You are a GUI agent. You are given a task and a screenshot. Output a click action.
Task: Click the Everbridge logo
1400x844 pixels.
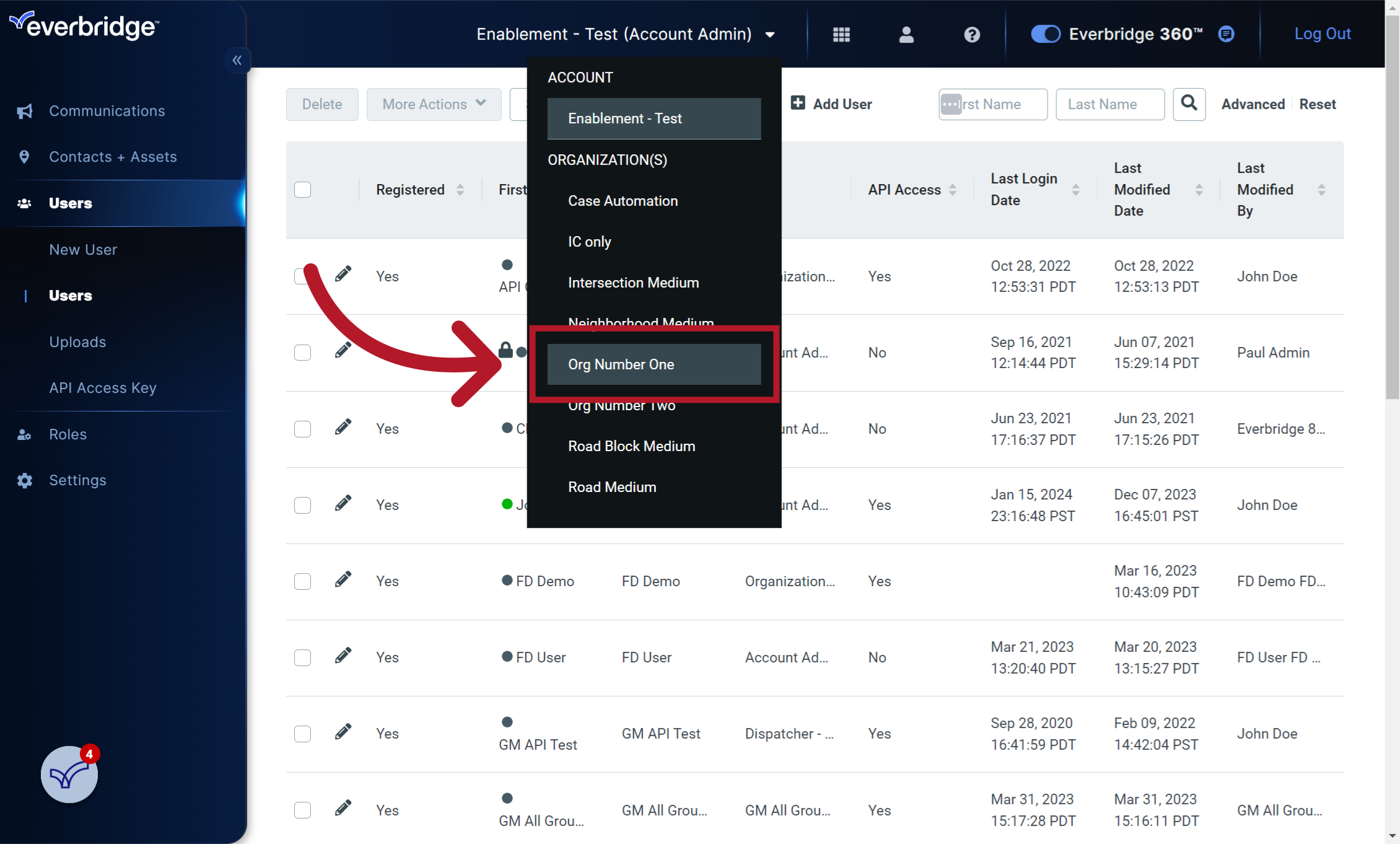click(x=84, y=26)
